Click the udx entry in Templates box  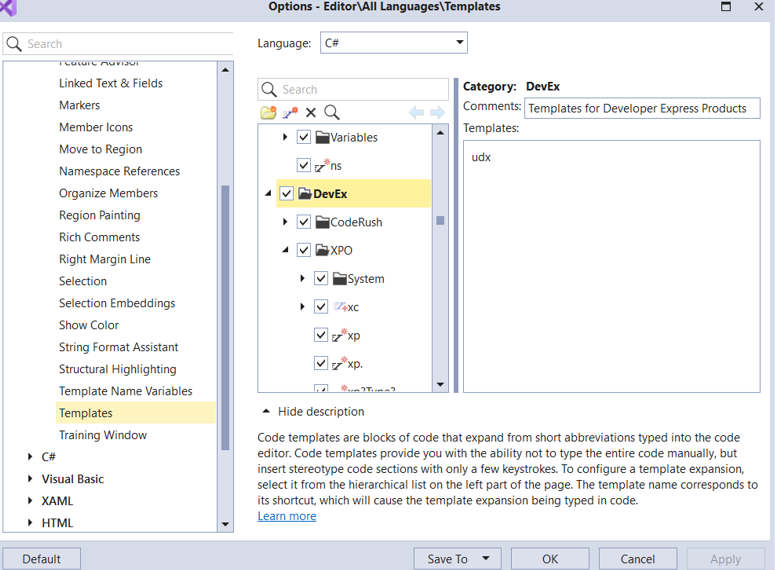pyautogui.click(x=481, y=157)
